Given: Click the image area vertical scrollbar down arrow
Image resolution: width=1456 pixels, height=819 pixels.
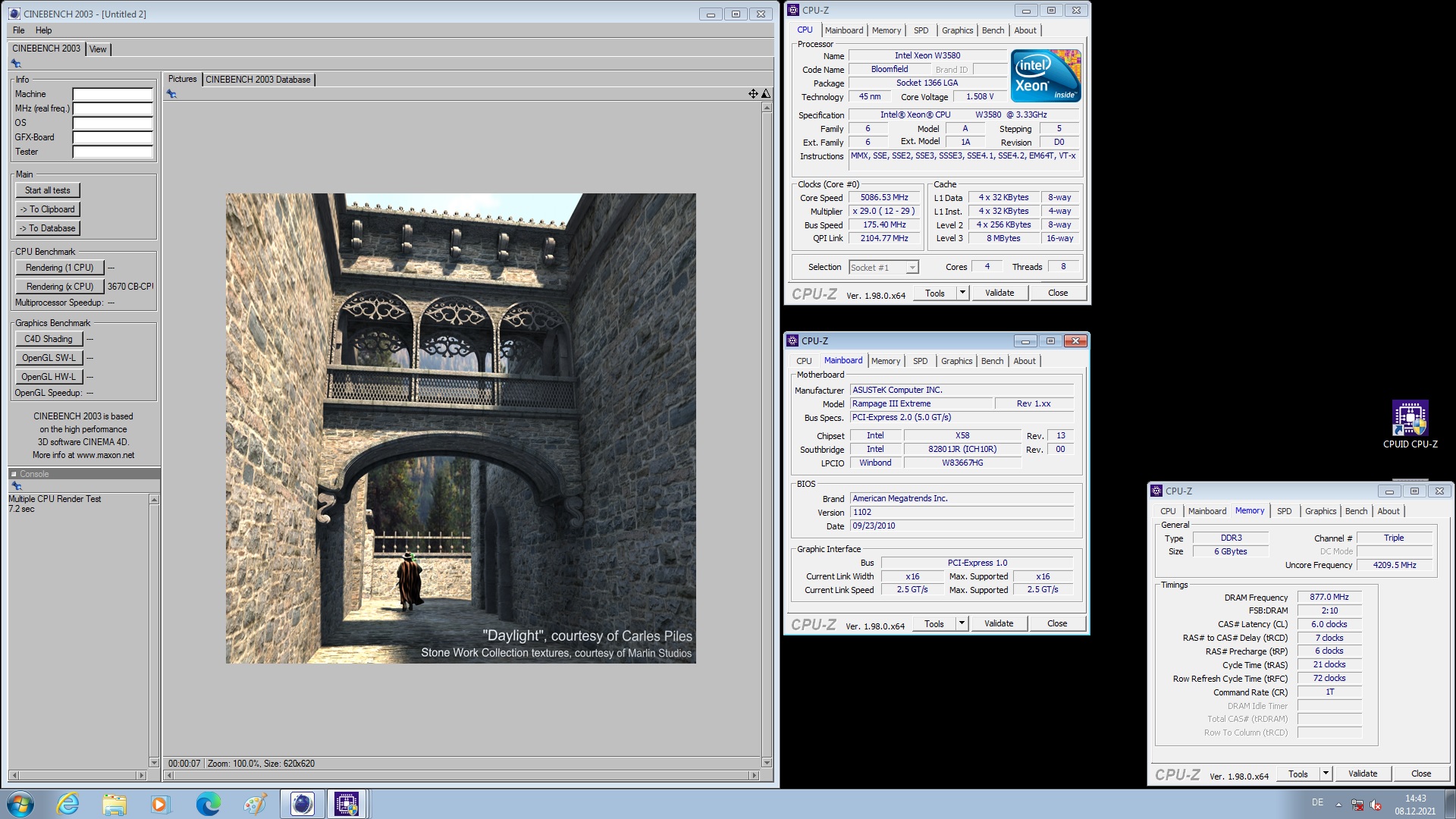Looking at the screenshot, I should pyautogui.click(x=767, y=762).
